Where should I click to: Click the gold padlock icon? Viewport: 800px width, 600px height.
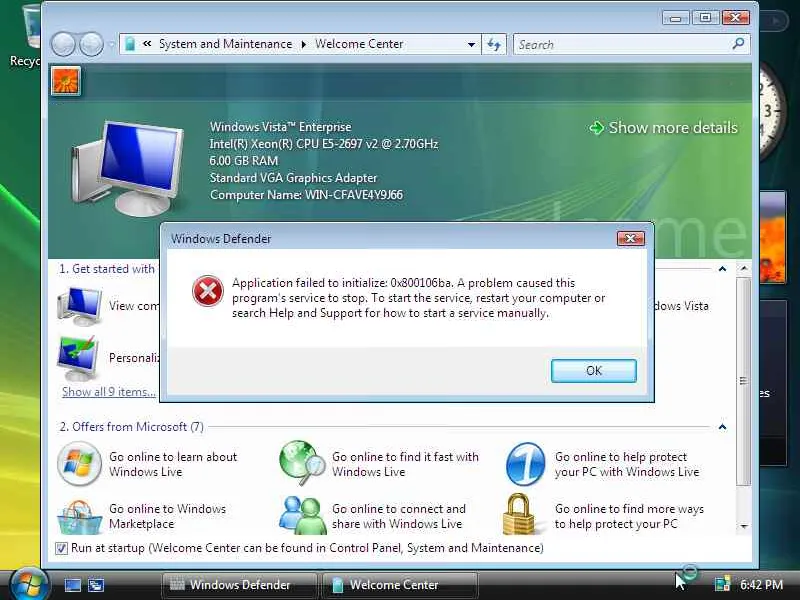point(518,514)
